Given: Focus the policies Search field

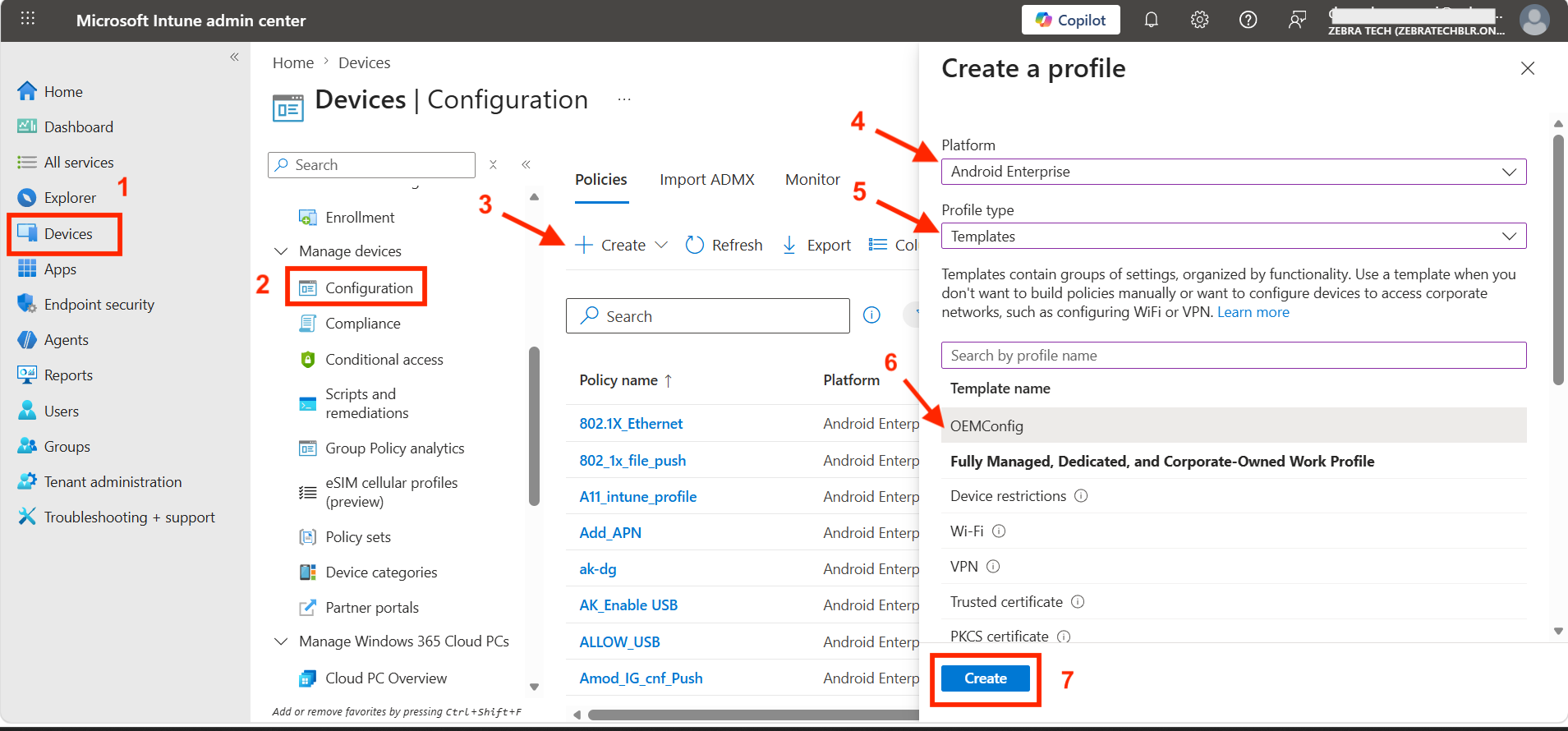Looking at the screenshot, I should [x=707, y=316].
